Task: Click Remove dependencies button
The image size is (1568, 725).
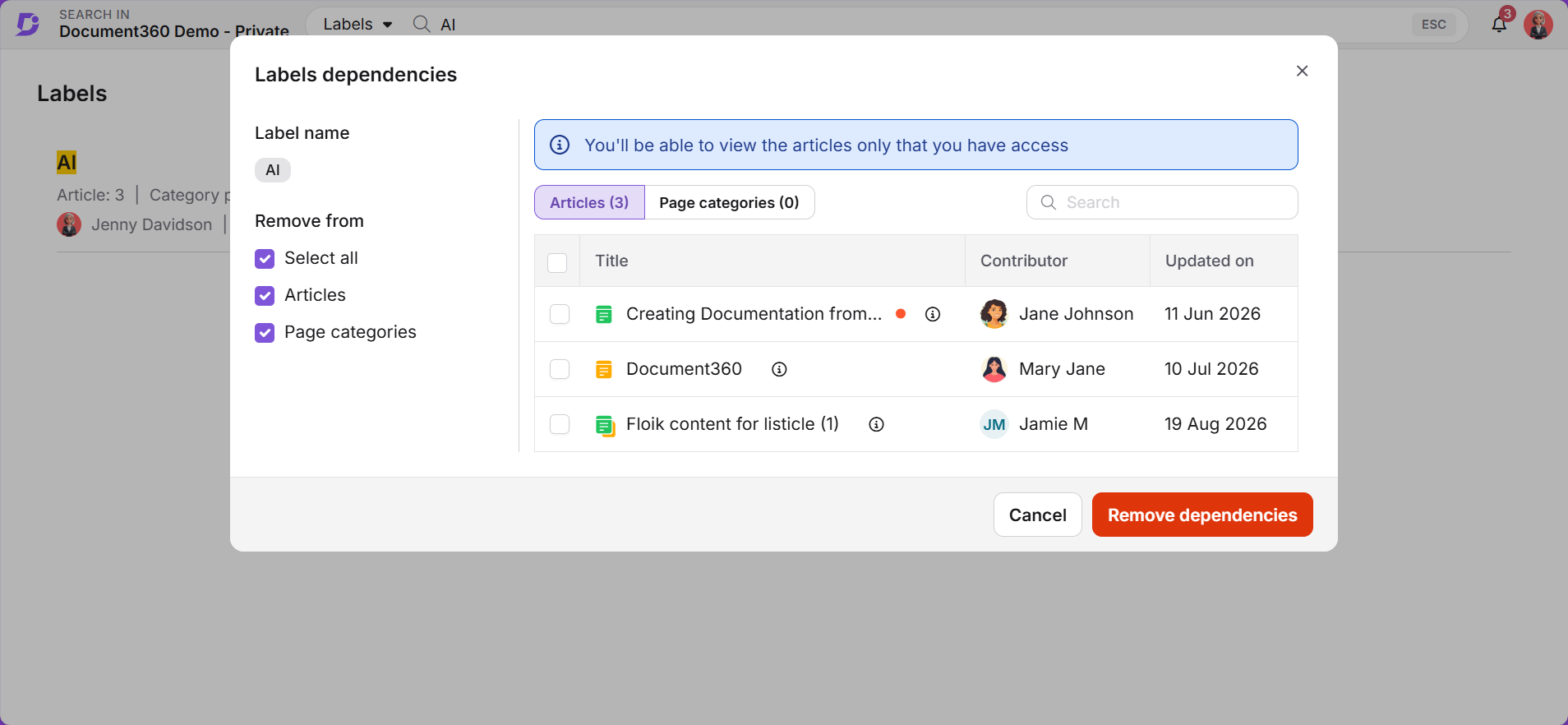Action: (1202, 515)
